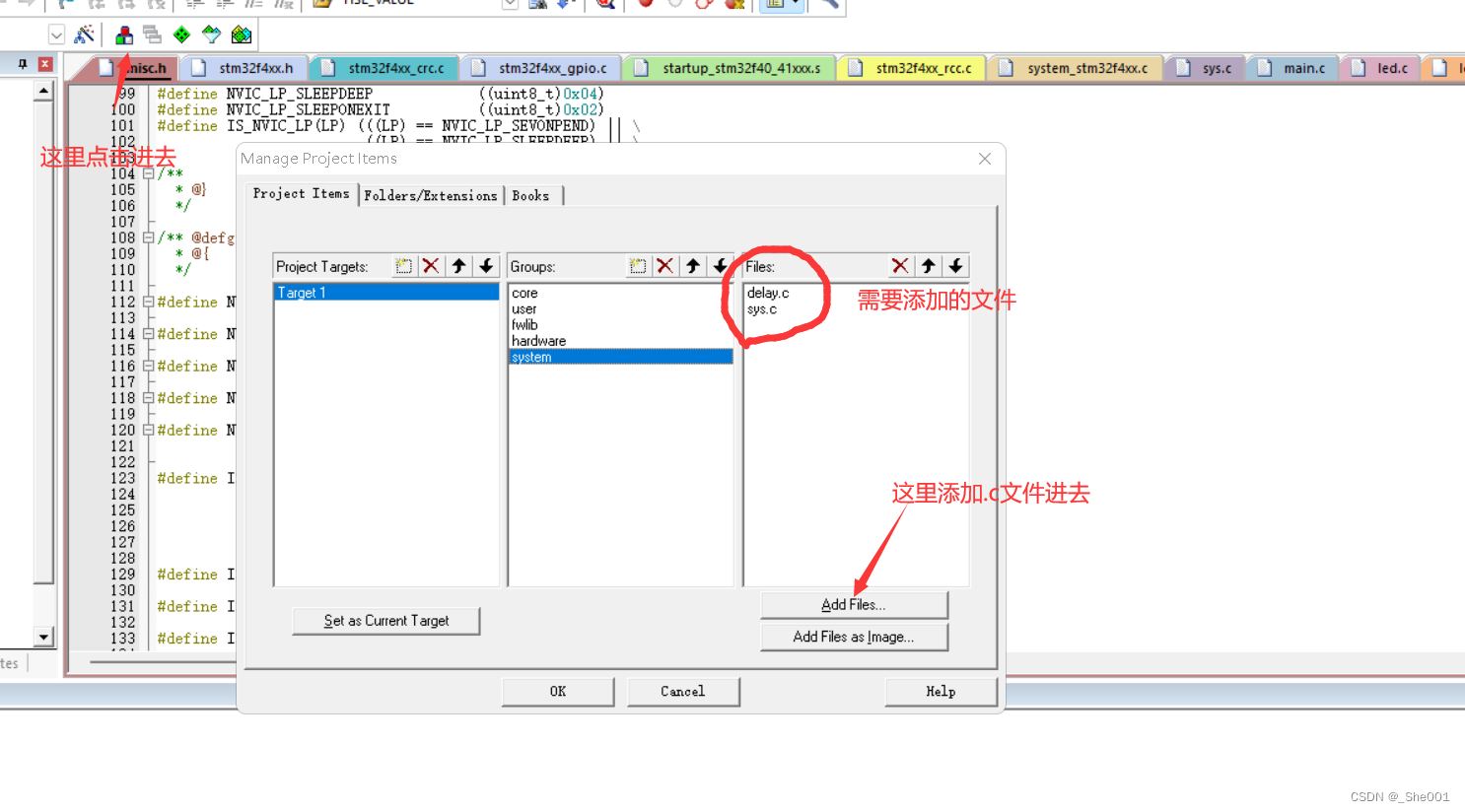This screenshot has width=1465, height=812.
Task: Switch to the Books tab
Action: click(530, 195)
